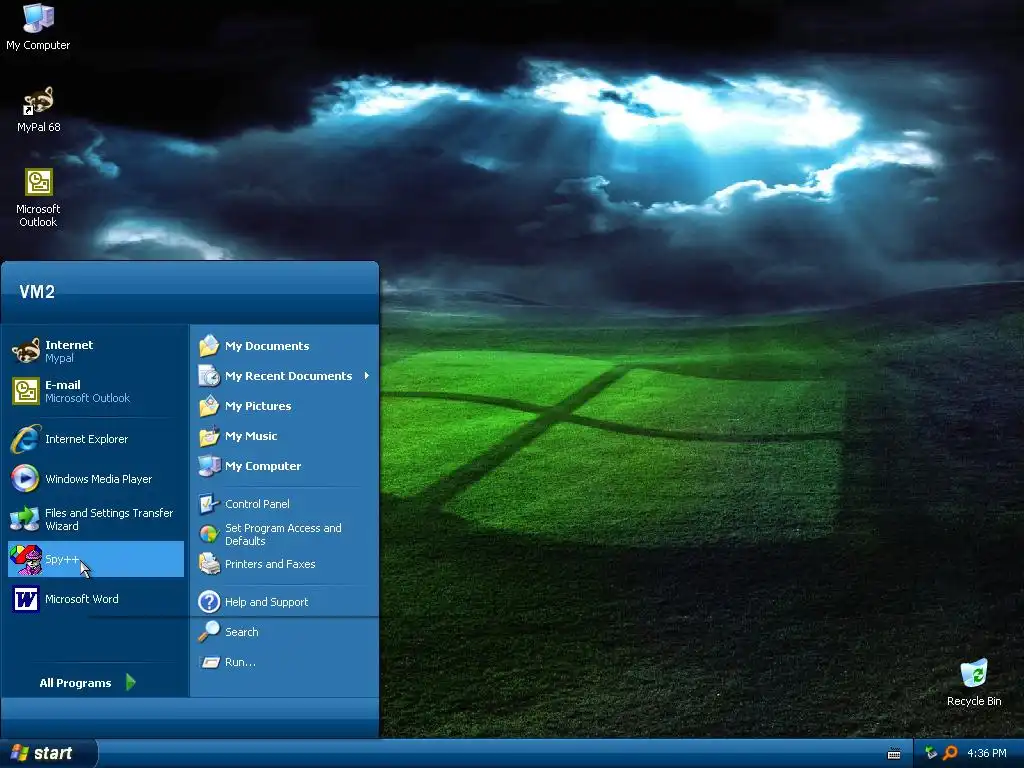The width and height of the screenshot is (1024, 768).
Task: Click the My Recent Documents icon
Action: 209,376
